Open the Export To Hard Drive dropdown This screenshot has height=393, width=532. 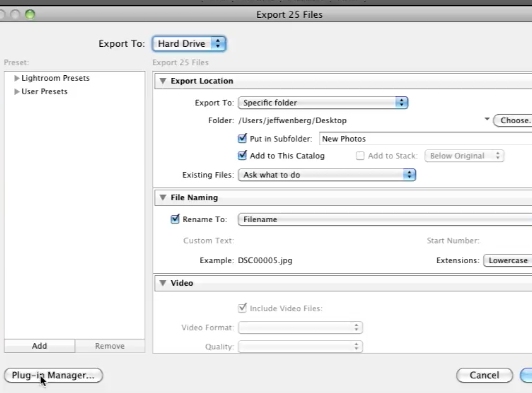click(189, 44)
